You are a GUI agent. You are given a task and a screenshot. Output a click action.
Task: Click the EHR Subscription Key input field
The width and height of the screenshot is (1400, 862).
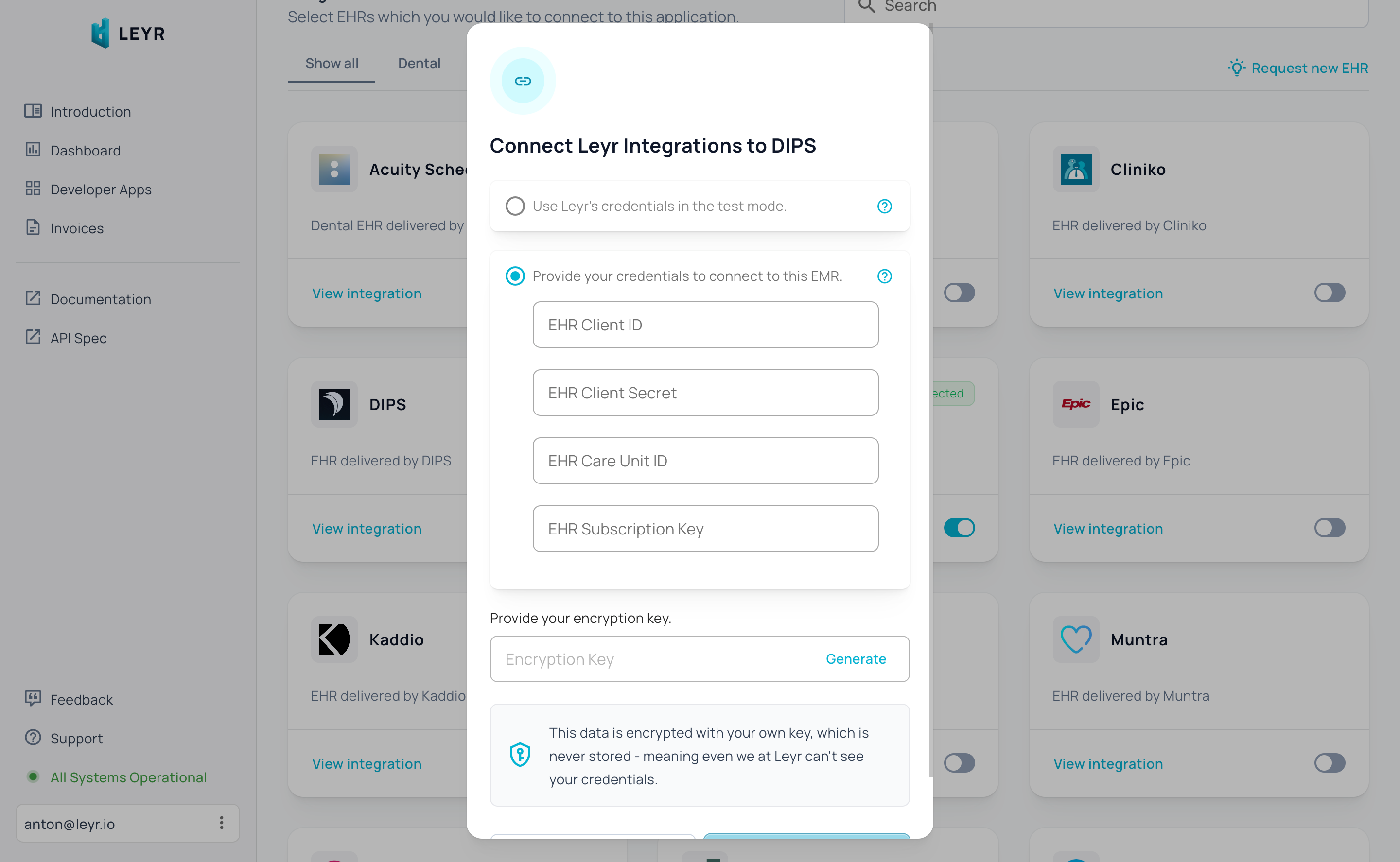[705, 528]
